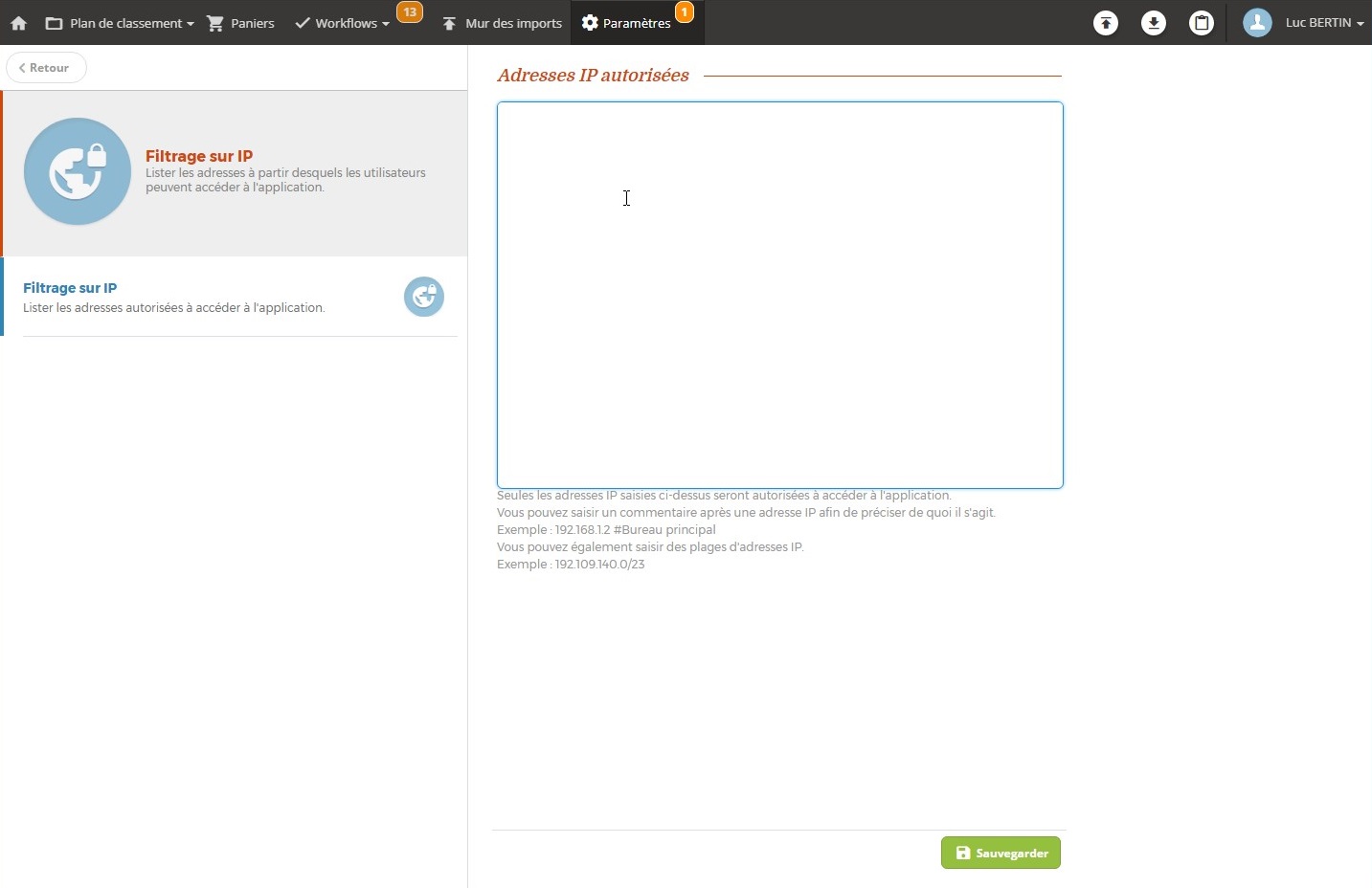Open Mur des imports
Screen dimensions: 1372x888
tap(502, 23)
